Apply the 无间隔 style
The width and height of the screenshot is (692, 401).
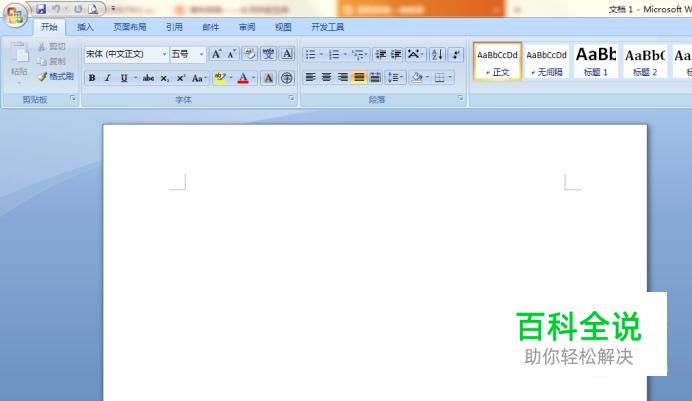coord(546,61)
